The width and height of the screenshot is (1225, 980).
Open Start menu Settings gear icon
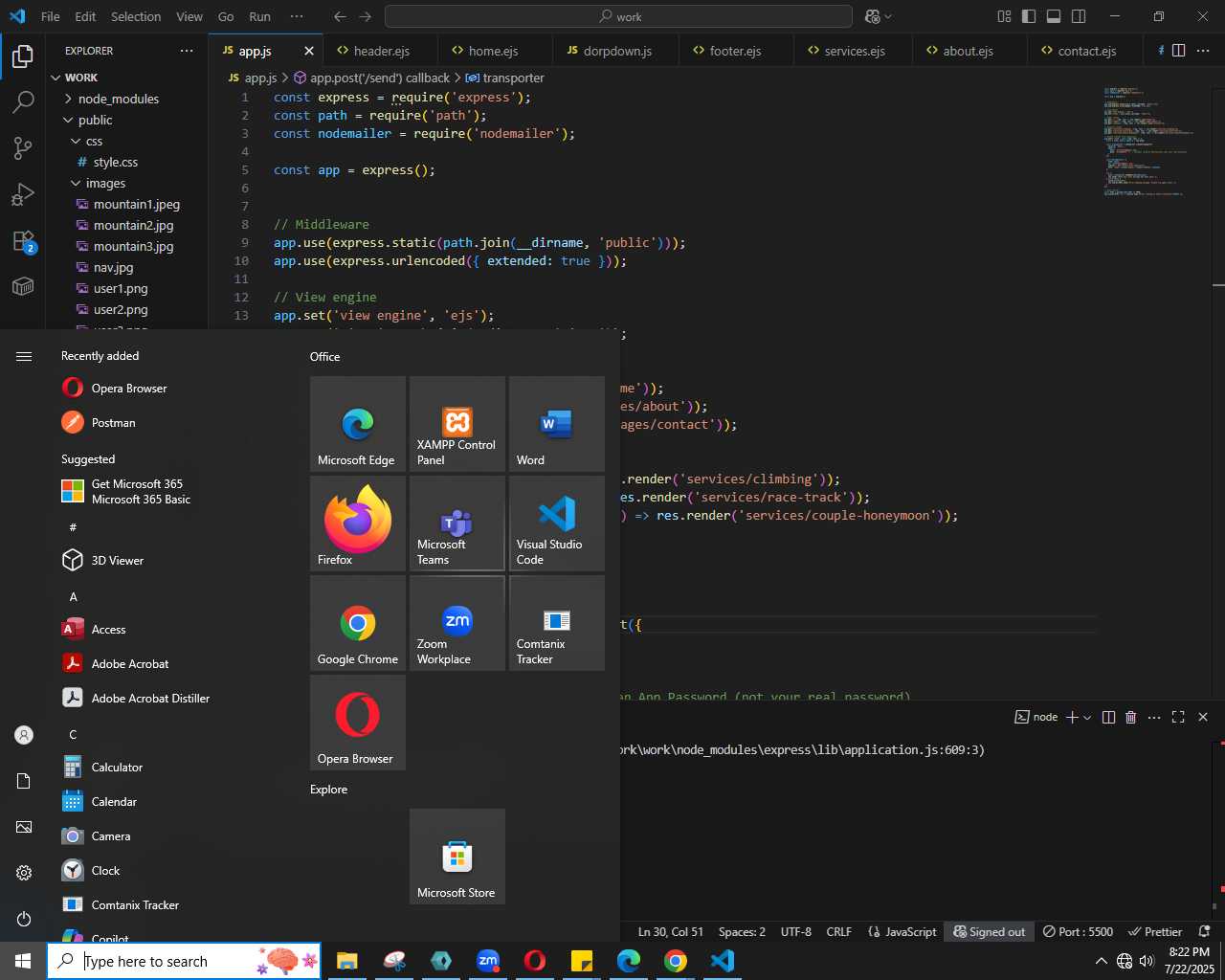[24, 873]
